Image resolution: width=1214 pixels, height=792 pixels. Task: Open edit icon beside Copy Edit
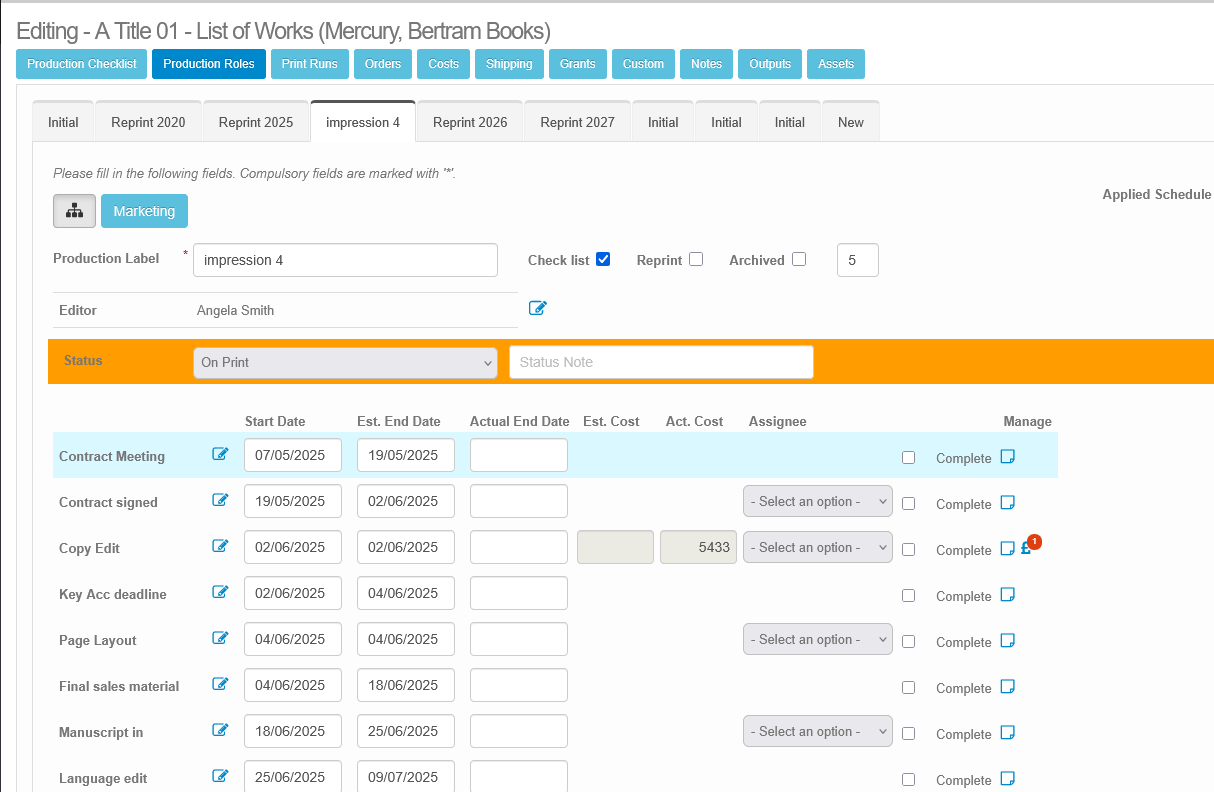tap(220, 546)
